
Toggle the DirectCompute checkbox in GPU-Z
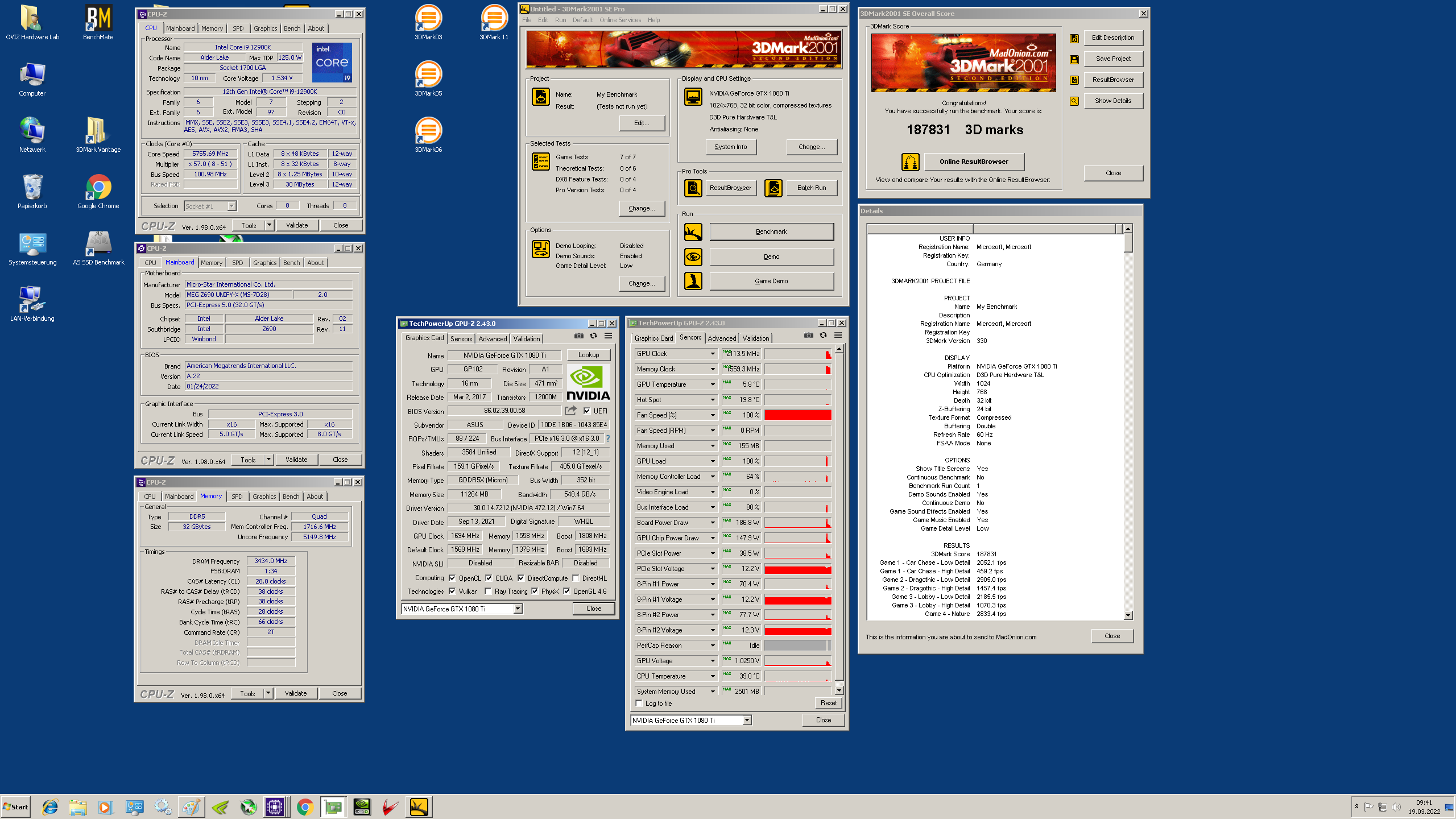521,578
